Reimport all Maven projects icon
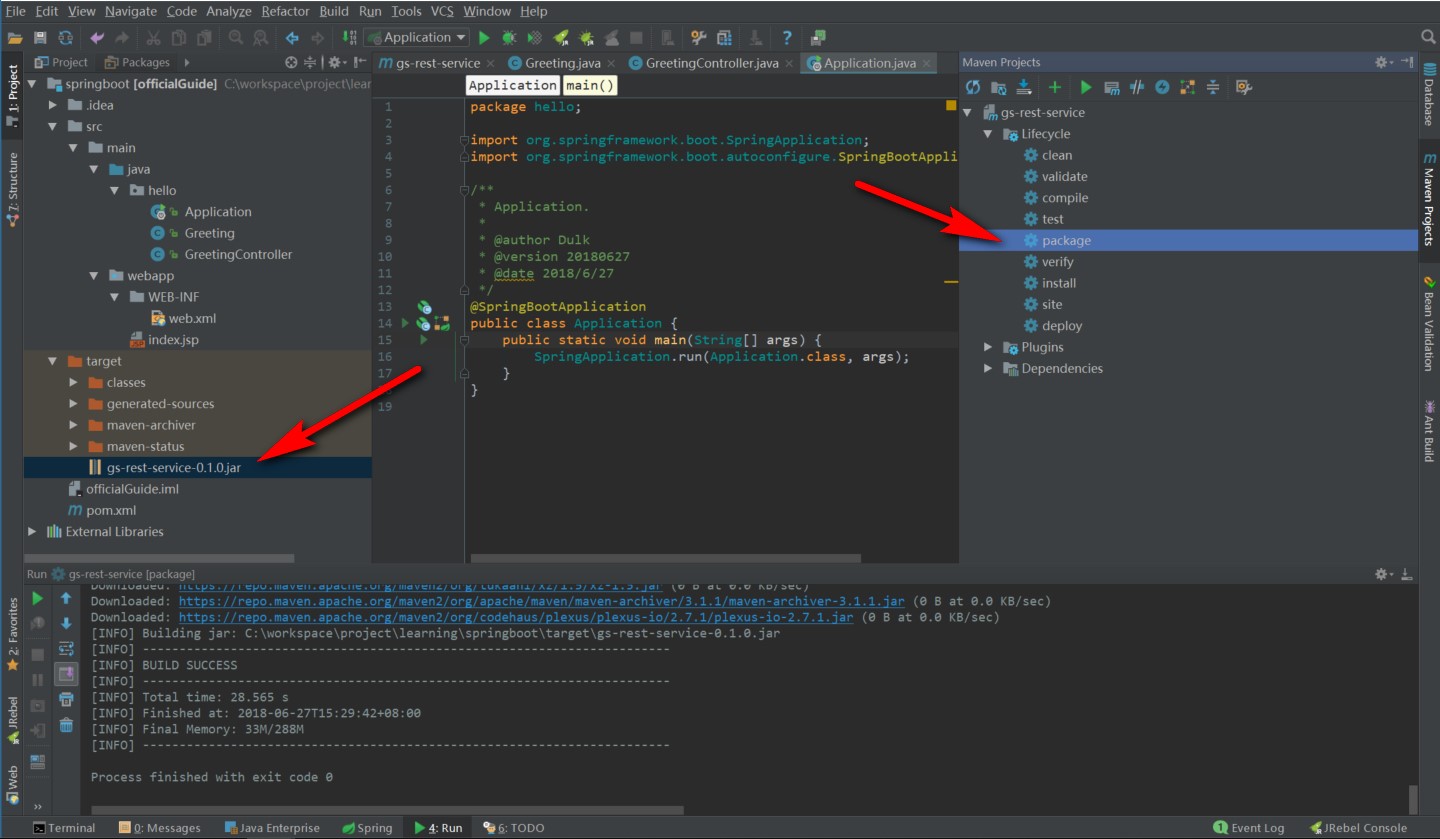This screenshot has width=1440, height=839. (972, 87)
